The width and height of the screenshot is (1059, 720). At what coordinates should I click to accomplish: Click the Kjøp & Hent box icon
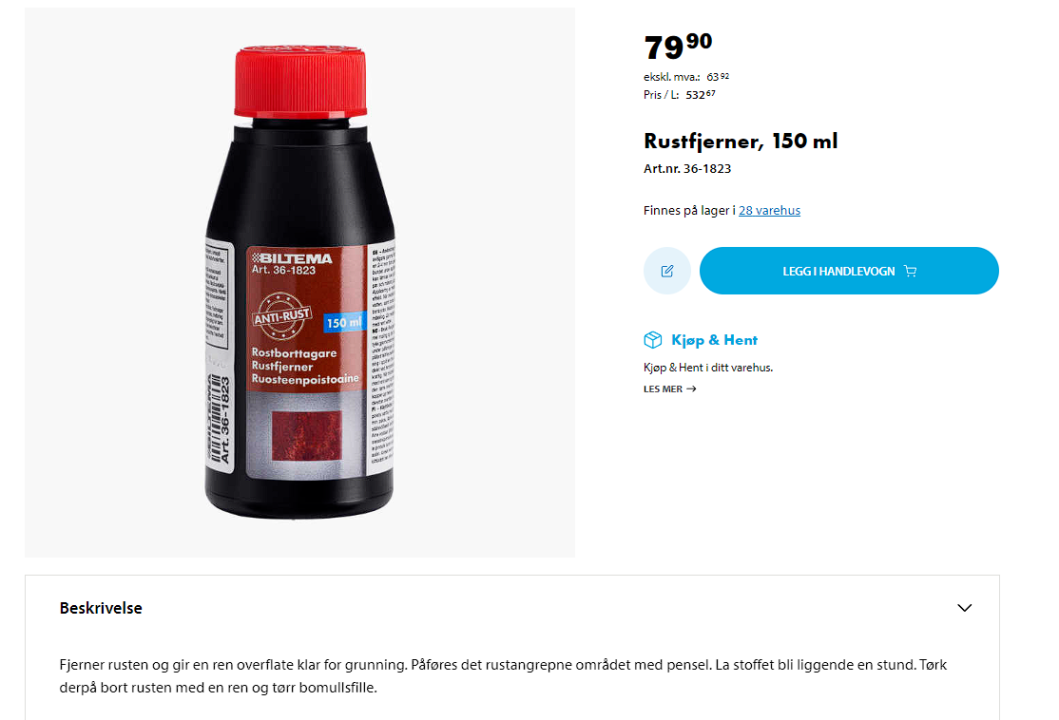click(652, 340)
